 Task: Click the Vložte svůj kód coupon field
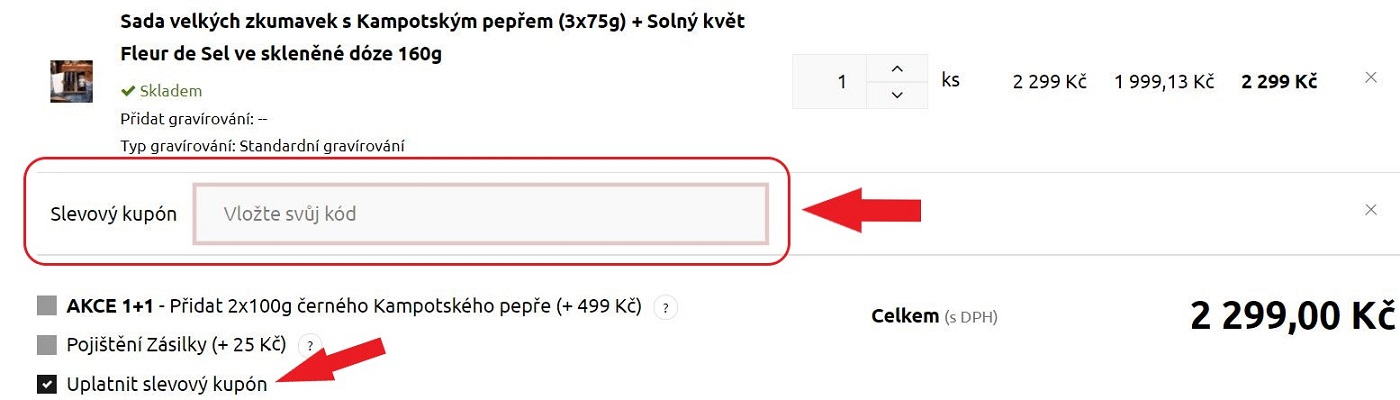[x=481, y=214]
